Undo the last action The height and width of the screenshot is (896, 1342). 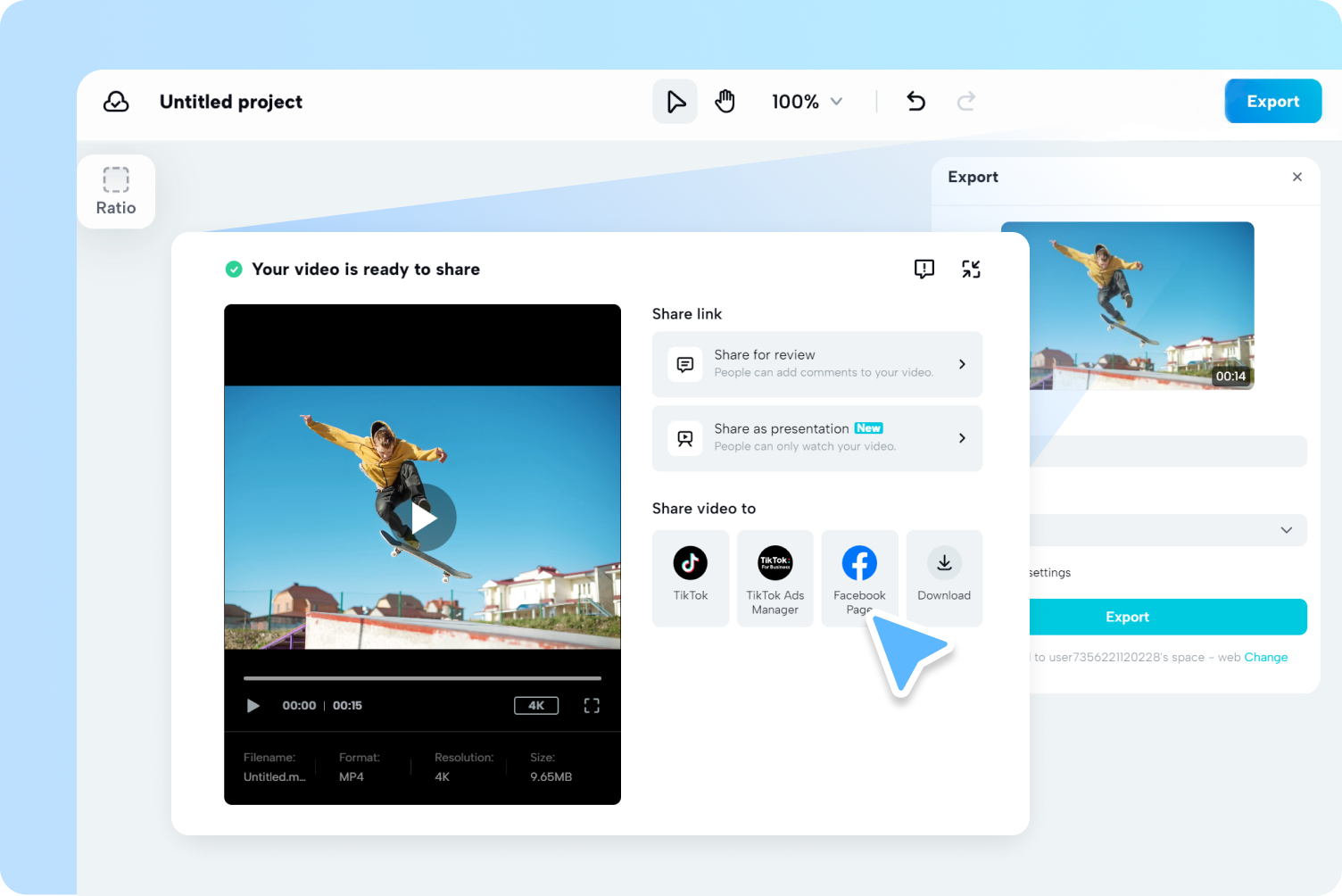click(x=916, y=102)
